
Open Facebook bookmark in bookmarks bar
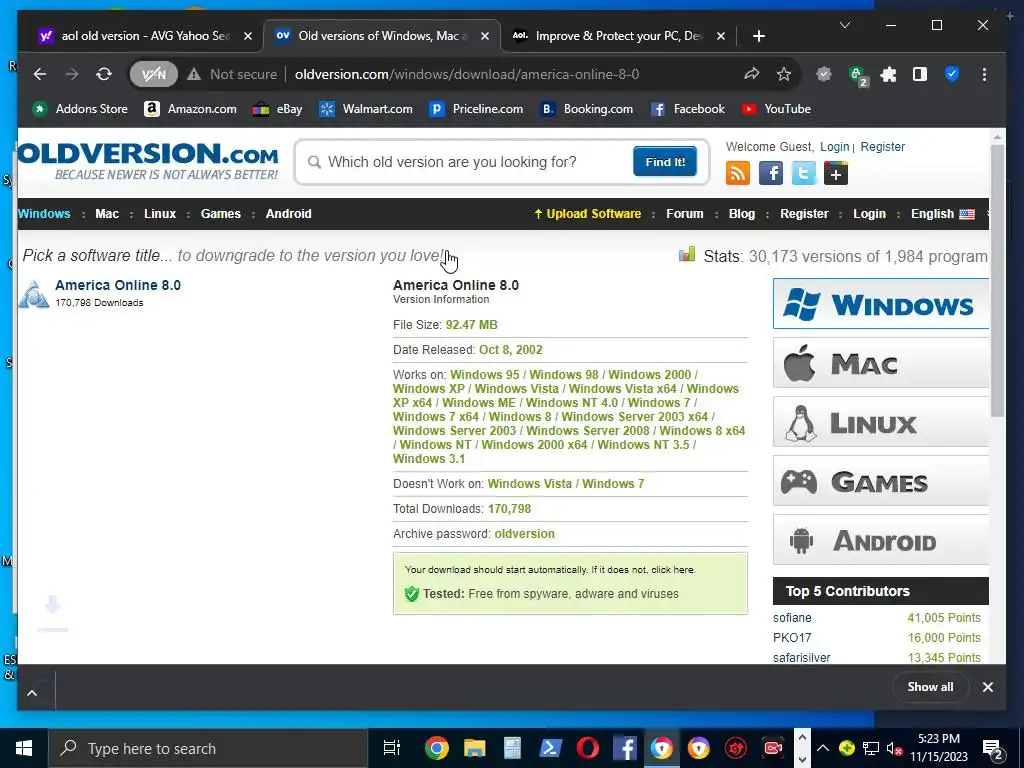688,109
